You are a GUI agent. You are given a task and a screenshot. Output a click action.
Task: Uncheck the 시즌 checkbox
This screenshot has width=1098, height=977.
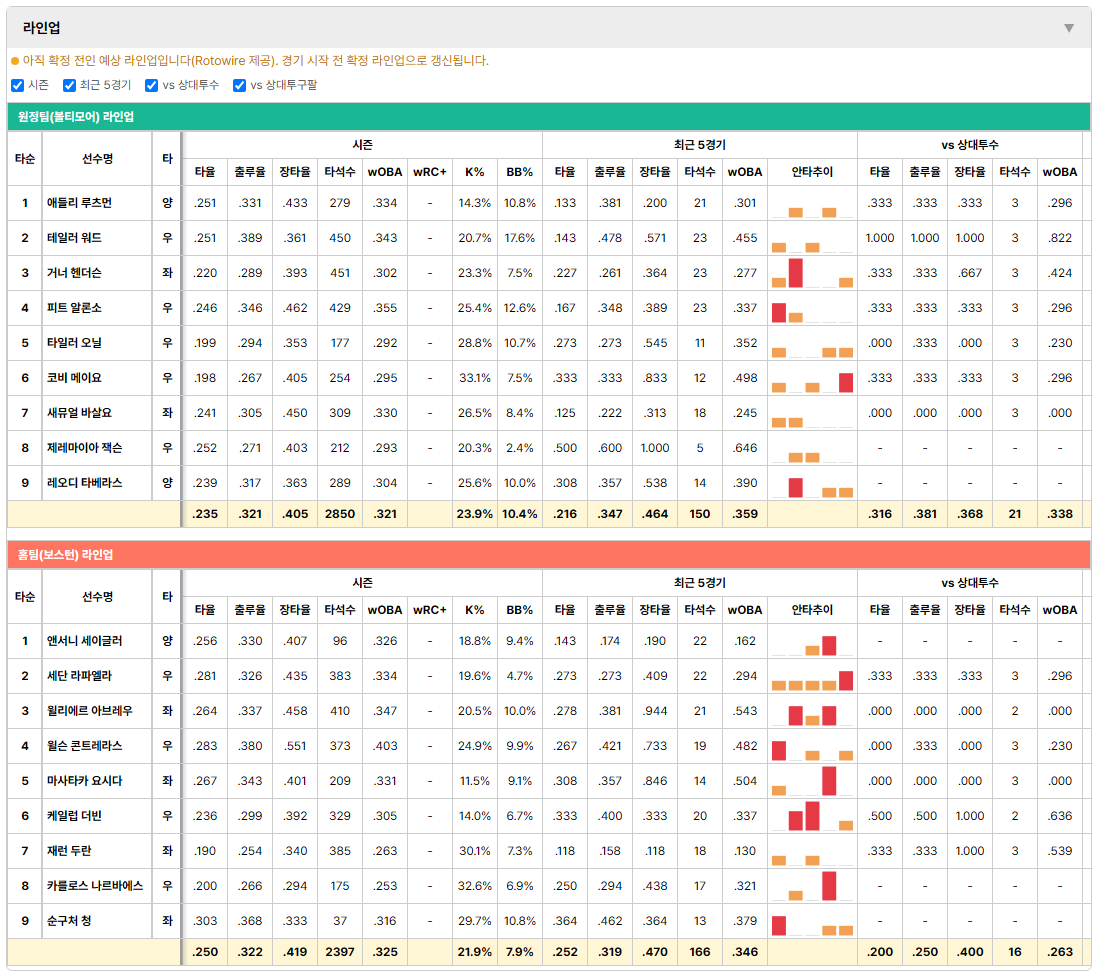click(x=18, y=85)
